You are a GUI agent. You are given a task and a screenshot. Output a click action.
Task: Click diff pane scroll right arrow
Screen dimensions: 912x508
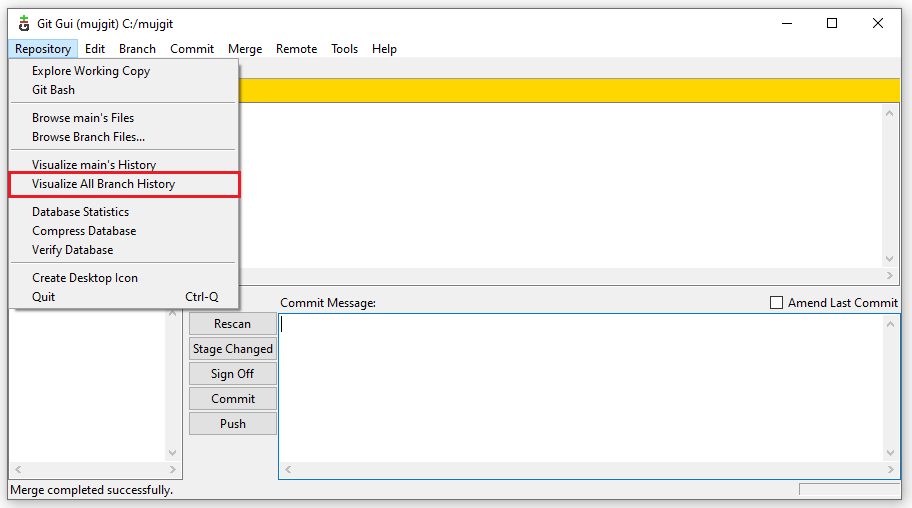click(x=890, y=276)
